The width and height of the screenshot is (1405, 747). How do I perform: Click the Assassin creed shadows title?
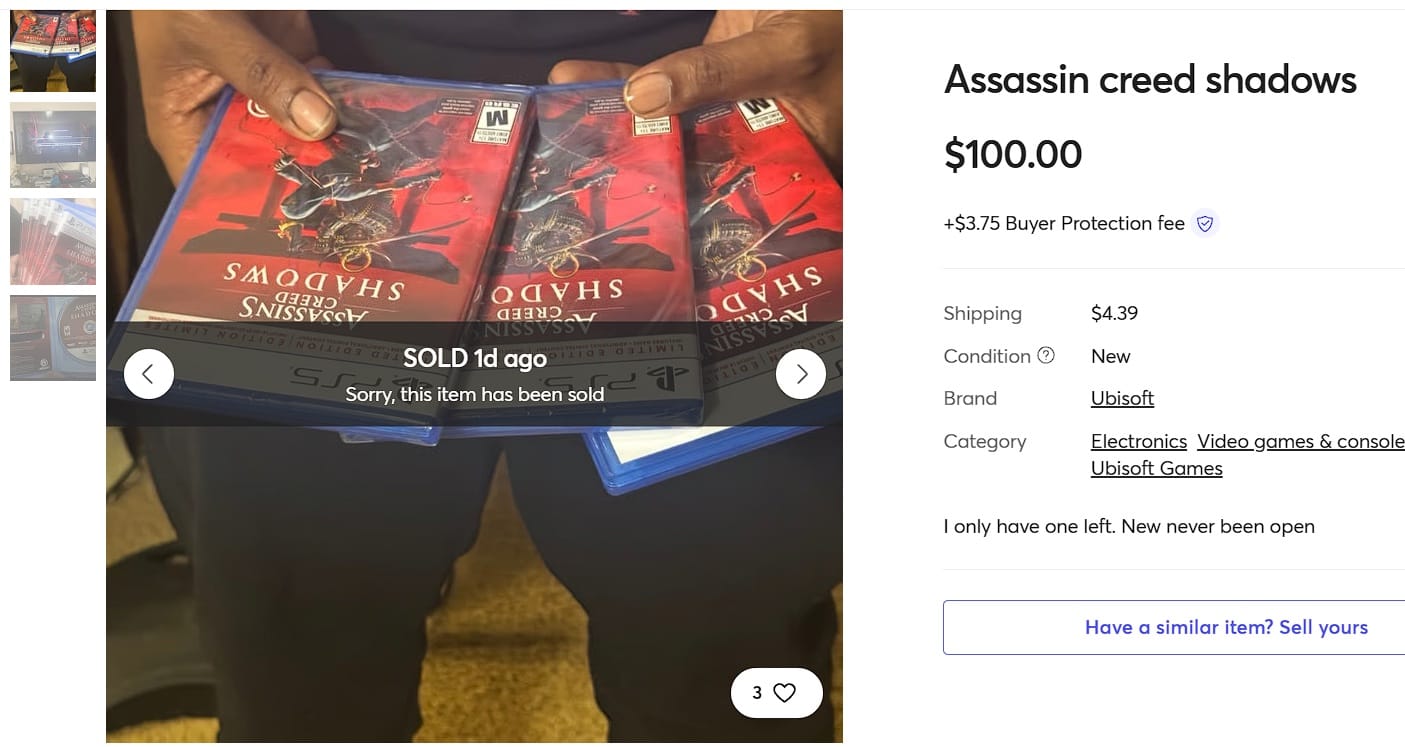click(x=1150, y=80)
